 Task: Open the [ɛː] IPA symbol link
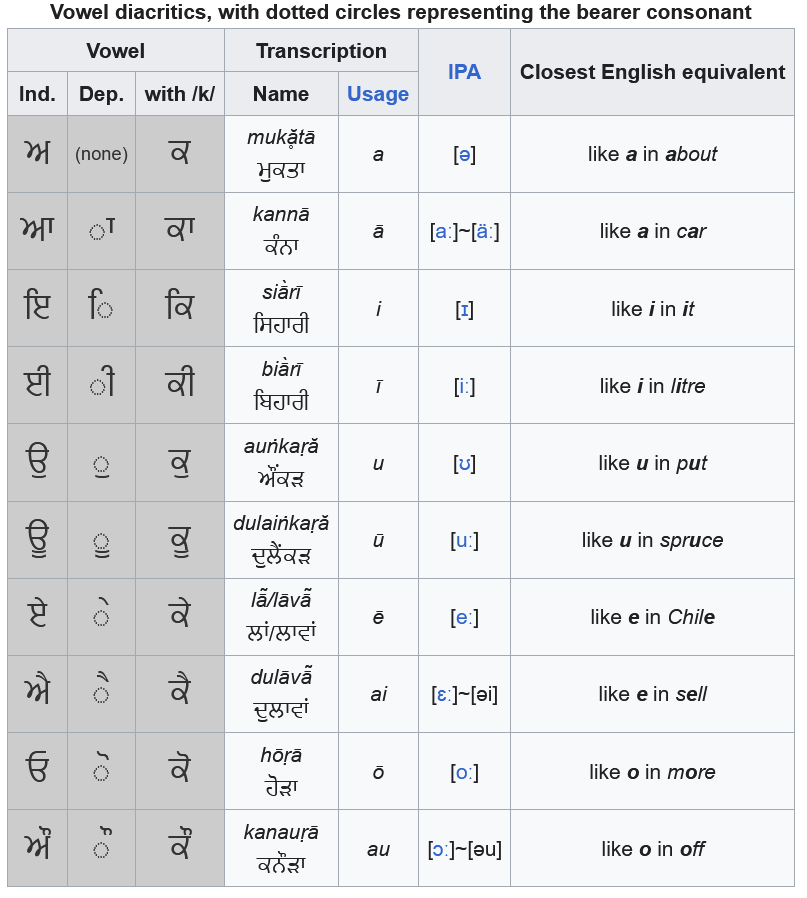pos(445,694)
